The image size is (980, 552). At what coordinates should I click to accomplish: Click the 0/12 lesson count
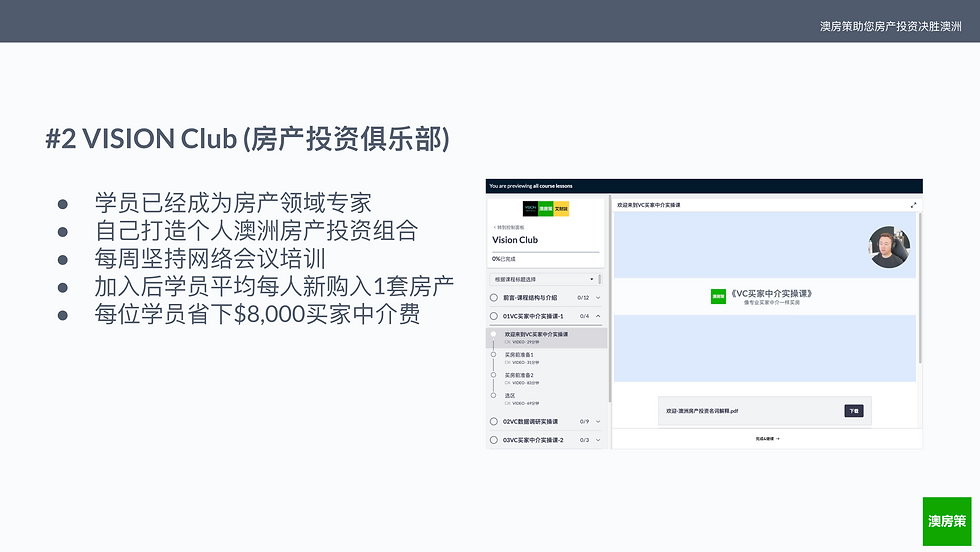click(583, 298)
